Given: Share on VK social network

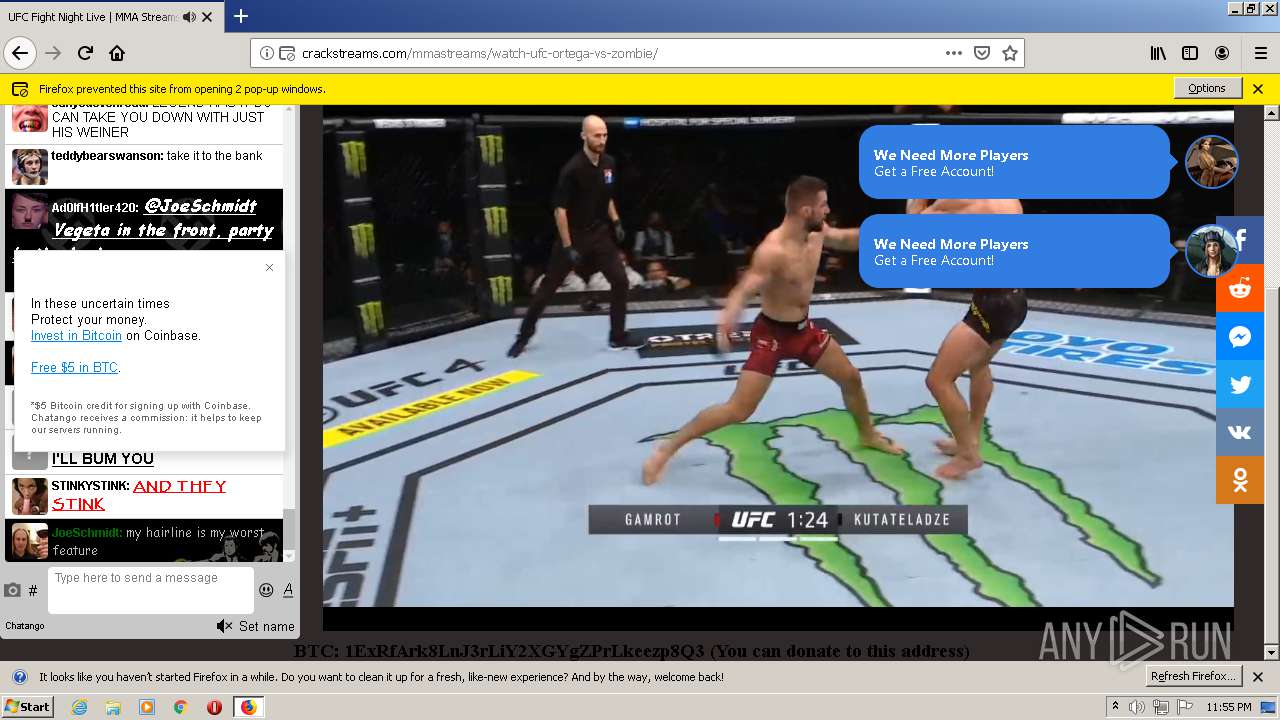Looking at the screenshot, I should (x=1240, y=433).
